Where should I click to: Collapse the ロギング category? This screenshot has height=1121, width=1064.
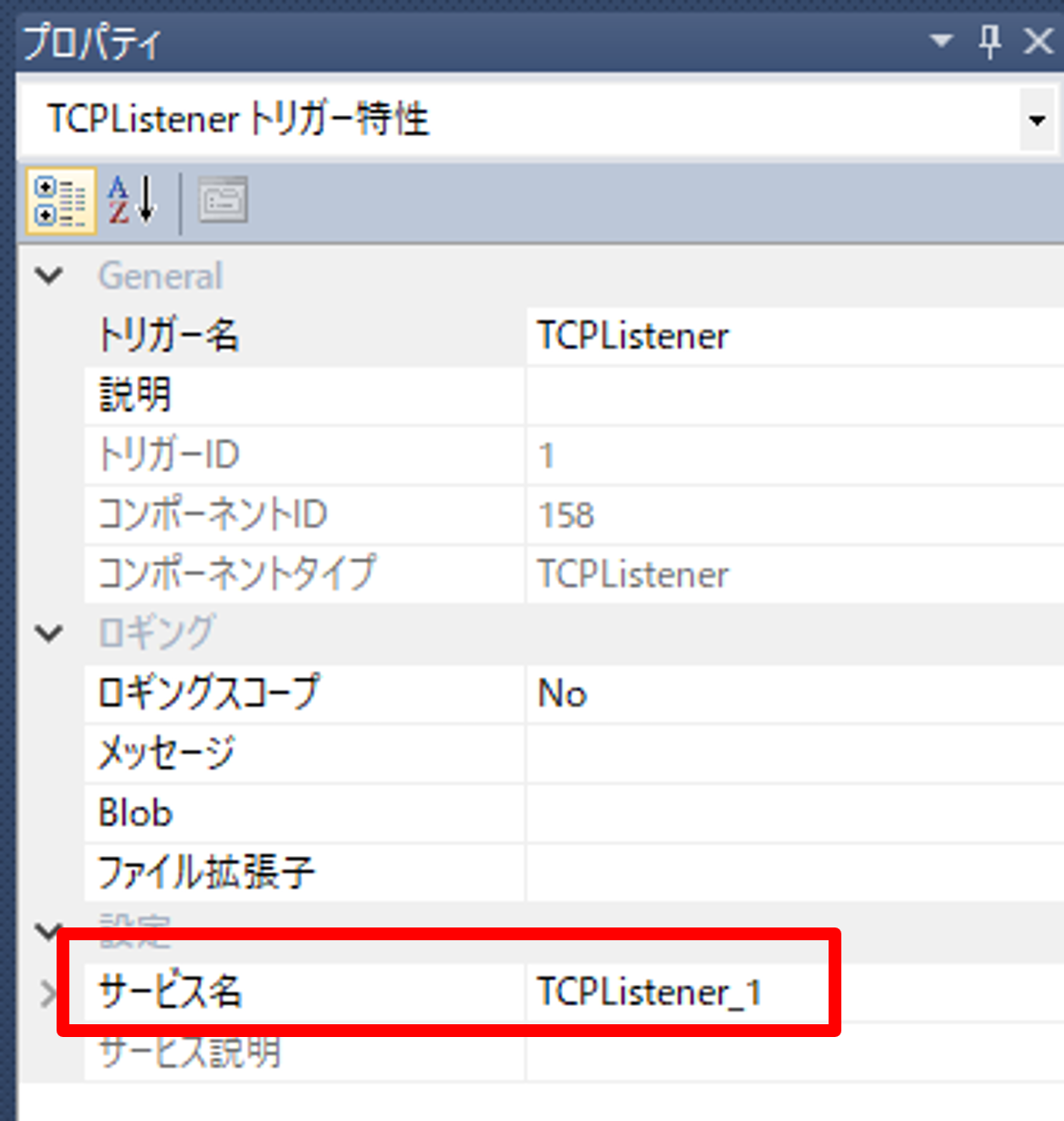[x=48, y=633]
